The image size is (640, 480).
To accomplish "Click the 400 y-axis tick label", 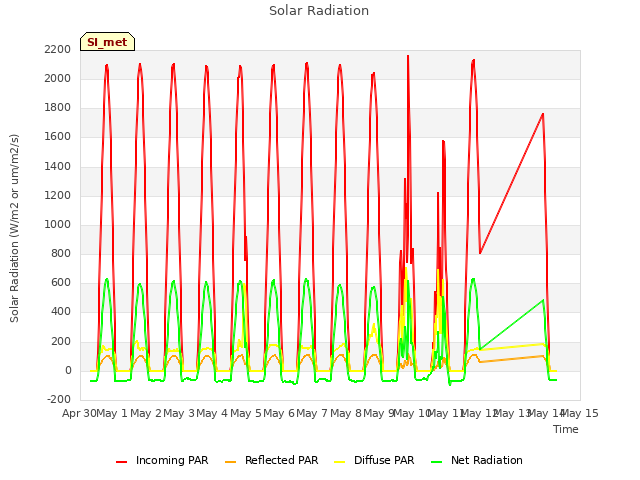I will (x=61, y=311).
